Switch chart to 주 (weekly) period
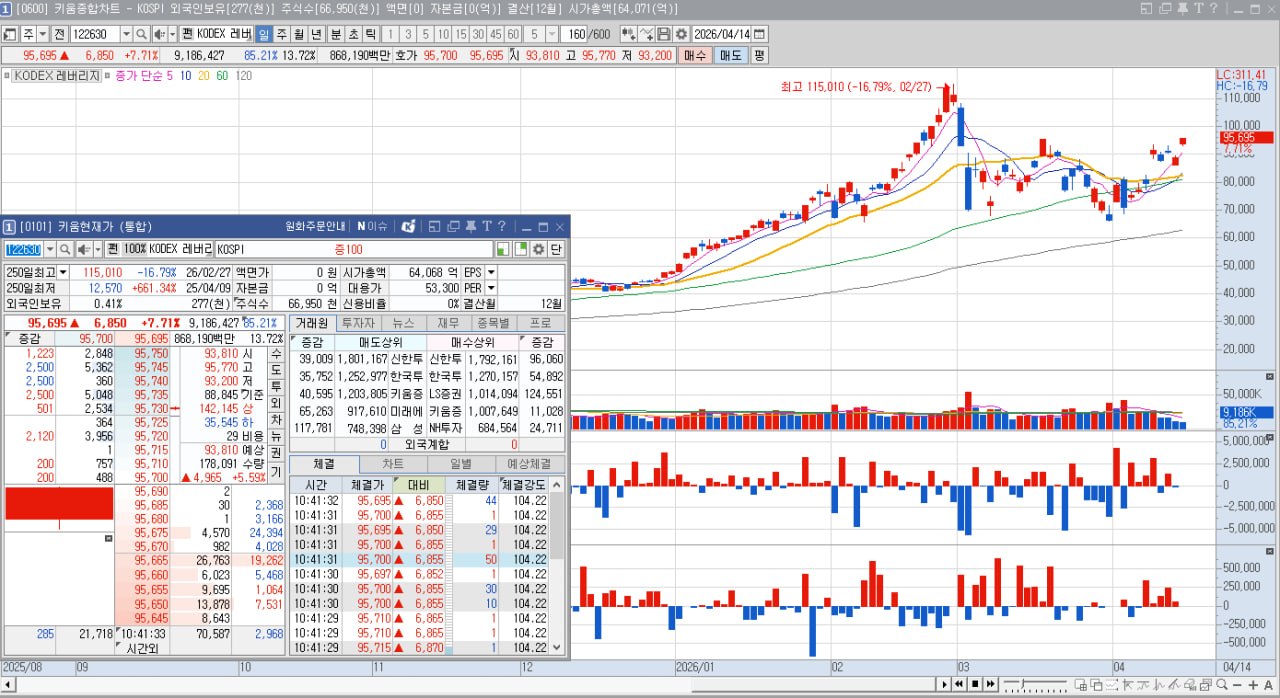This screenshot has width=1280, height=698. (281, 34)
